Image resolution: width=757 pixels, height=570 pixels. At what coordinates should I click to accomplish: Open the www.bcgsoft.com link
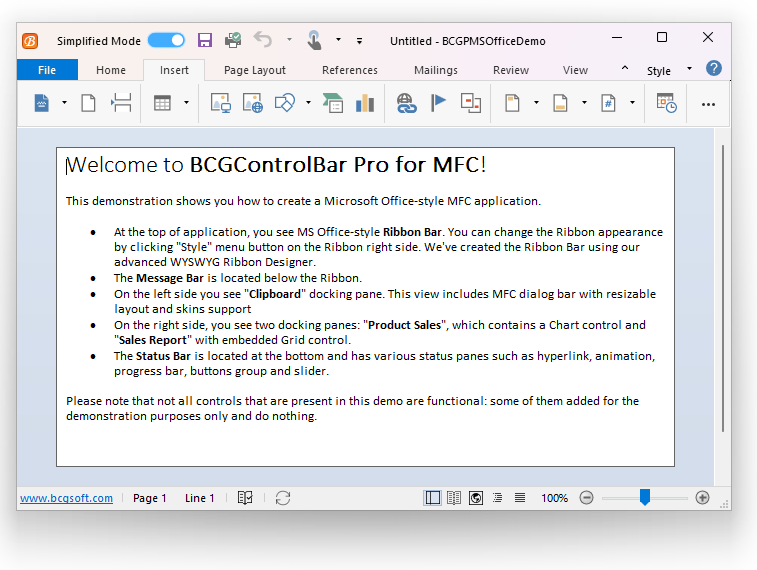tap(66, 498)
